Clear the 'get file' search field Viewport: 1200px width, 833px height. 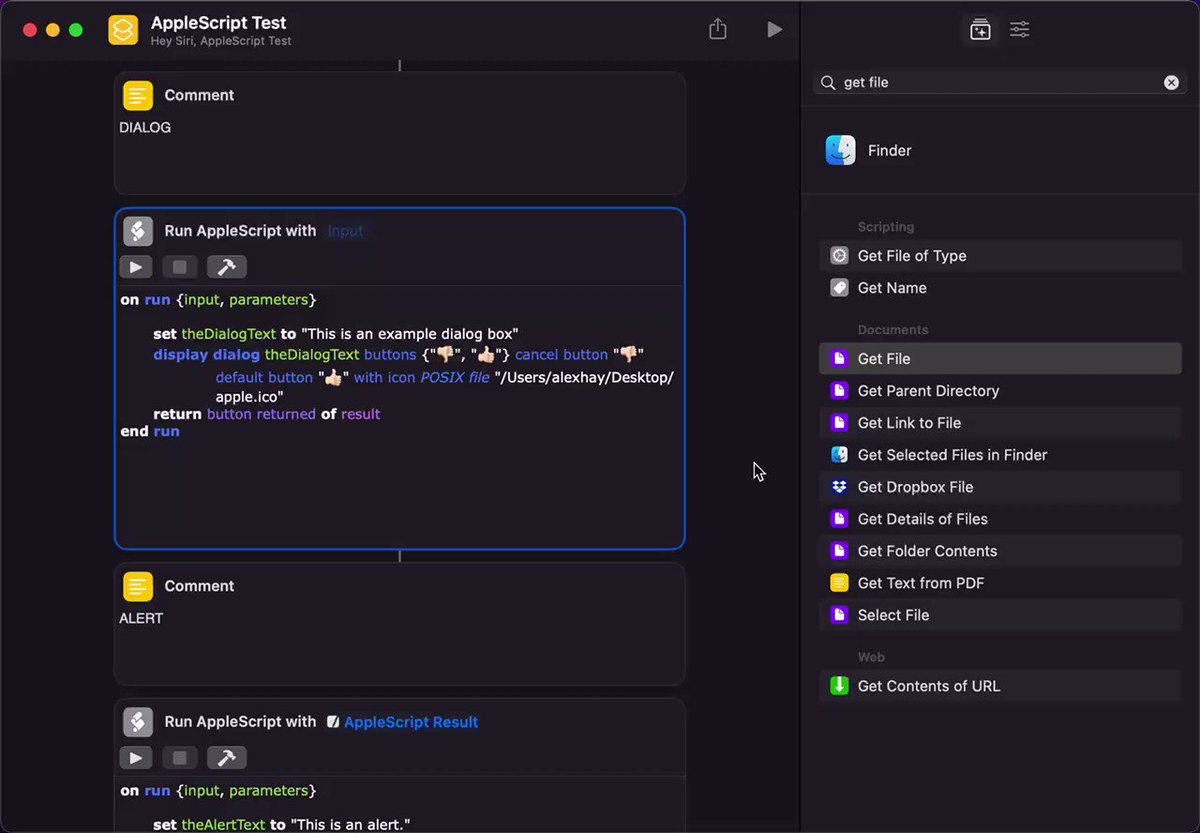pos(1171,83)
